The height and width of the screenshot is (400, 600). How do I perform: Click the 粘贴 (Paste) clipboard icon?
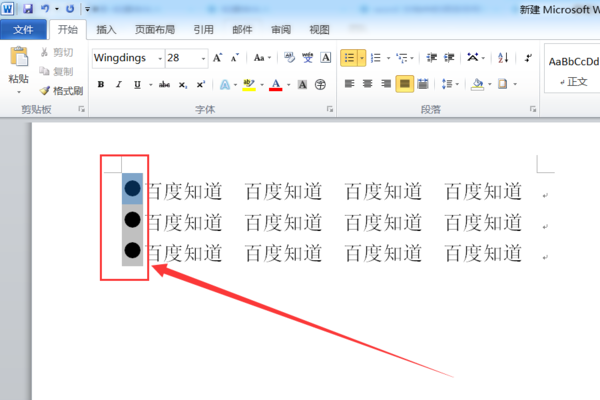click(x=19, y=57)
